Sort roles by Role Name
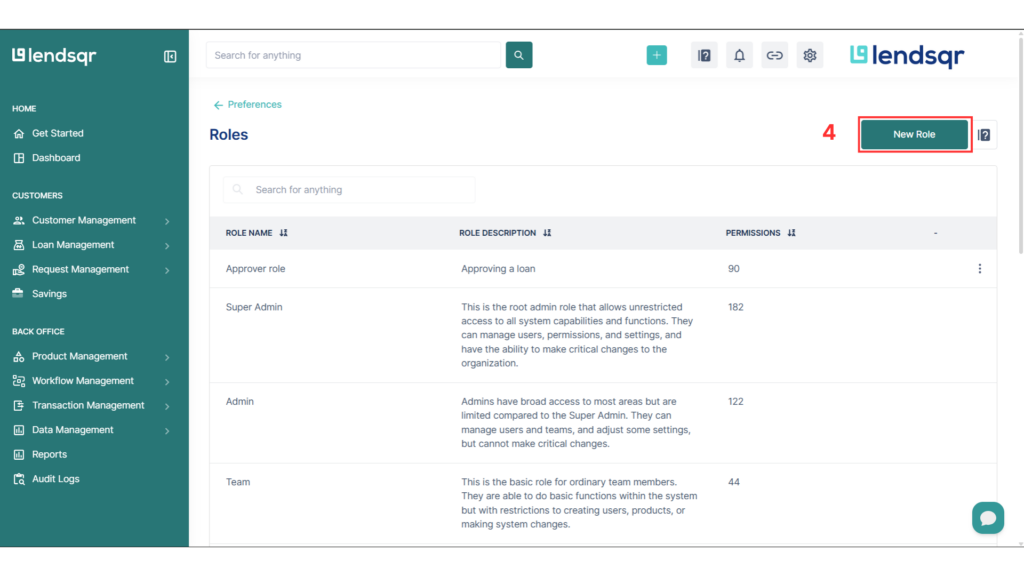 [286, 232]
